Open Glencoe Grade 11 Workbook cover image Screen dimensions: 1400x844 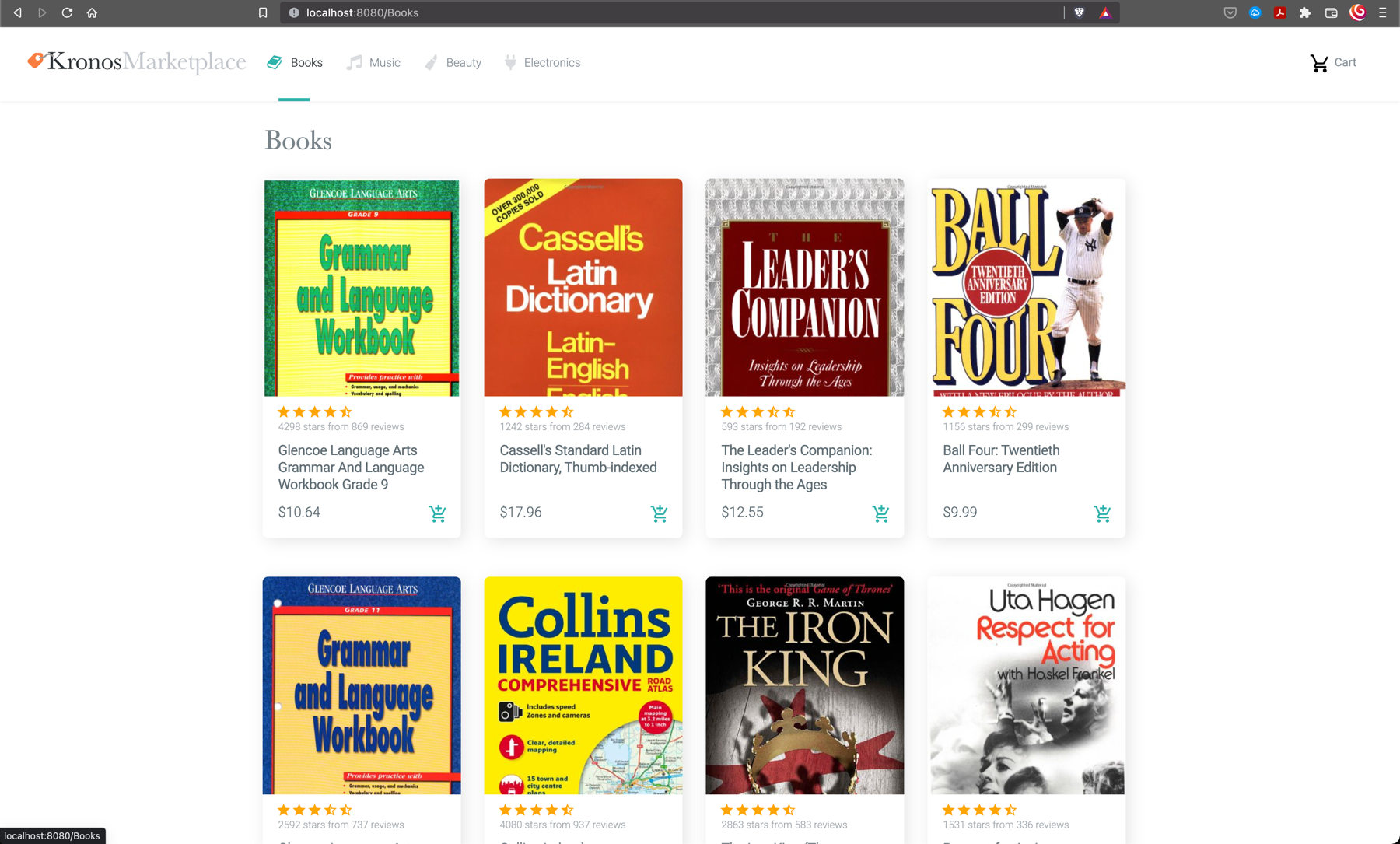click(x=362, y=685)
